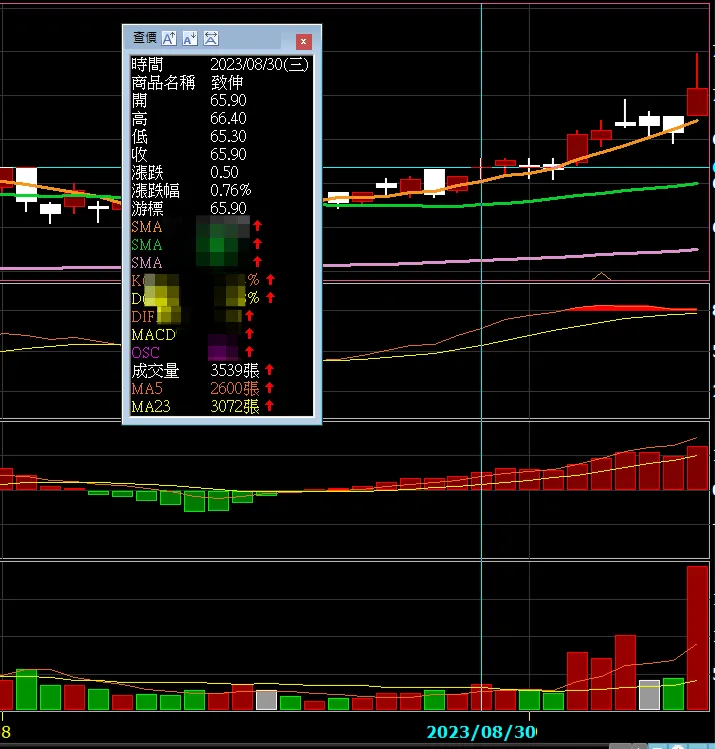Click the MA5 volume value 2600張

pyautogui.click(x=235, y=388)
